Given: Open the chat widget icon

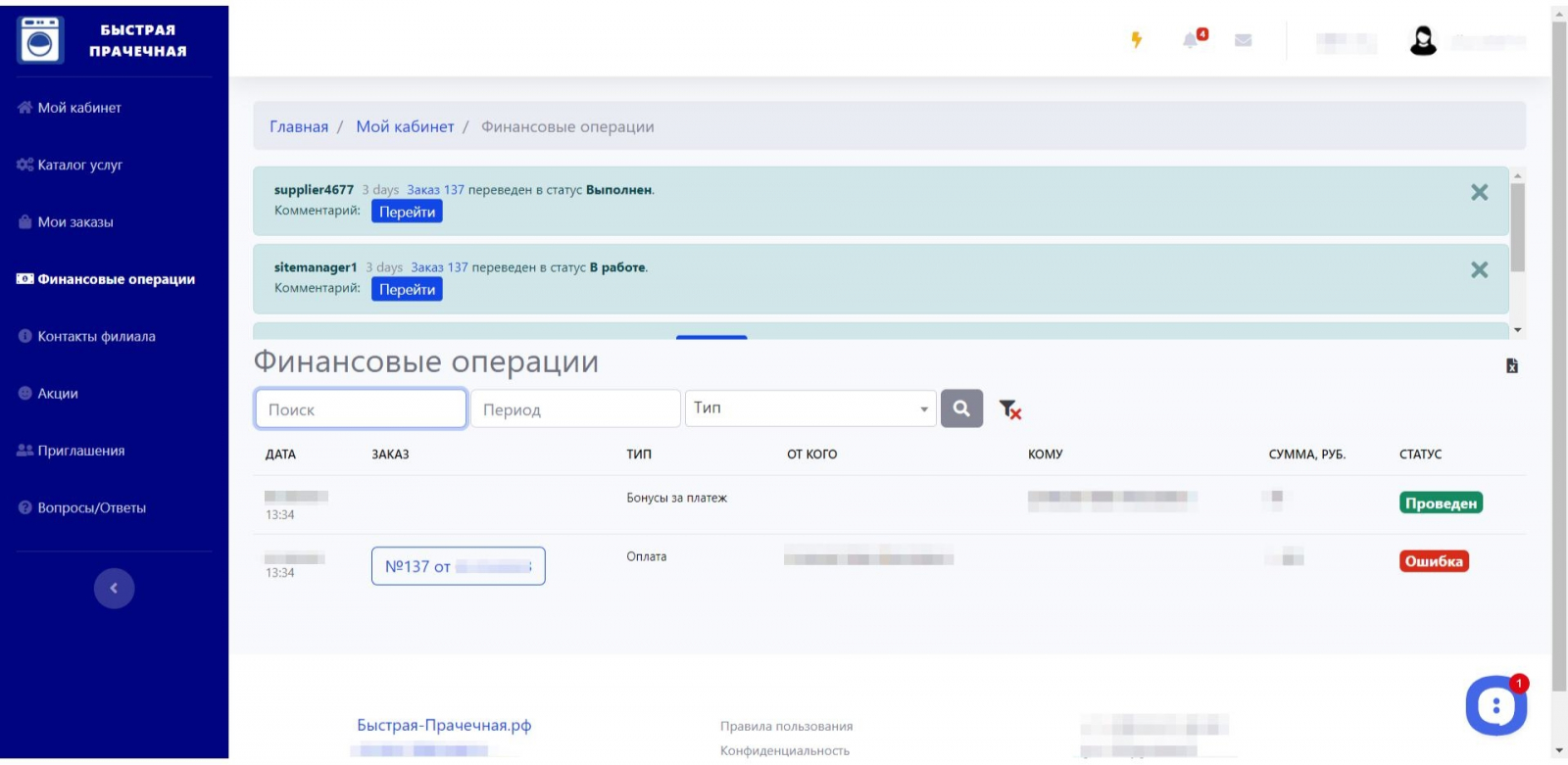Looking at the screenshot, I should click(1496, 705).
